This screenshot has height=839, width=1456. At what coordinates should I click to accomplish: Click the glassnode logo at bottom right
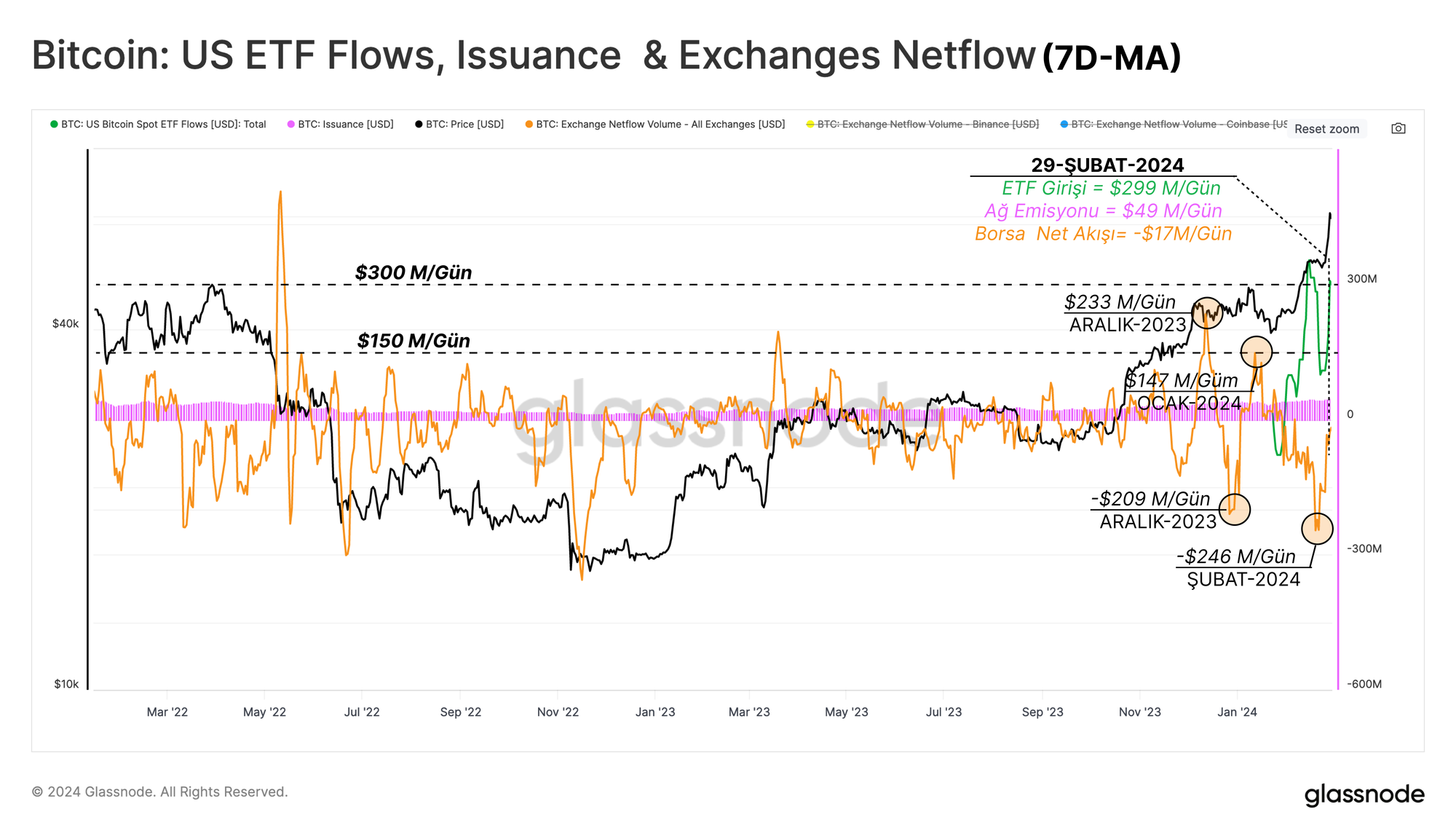pyautogui.click(x=1364, y=795)
